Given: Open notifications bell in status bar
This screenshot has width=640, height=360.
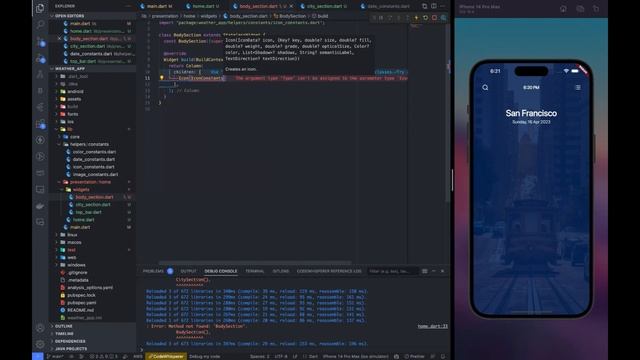Looking at the screenshot, I should (443, 356).
